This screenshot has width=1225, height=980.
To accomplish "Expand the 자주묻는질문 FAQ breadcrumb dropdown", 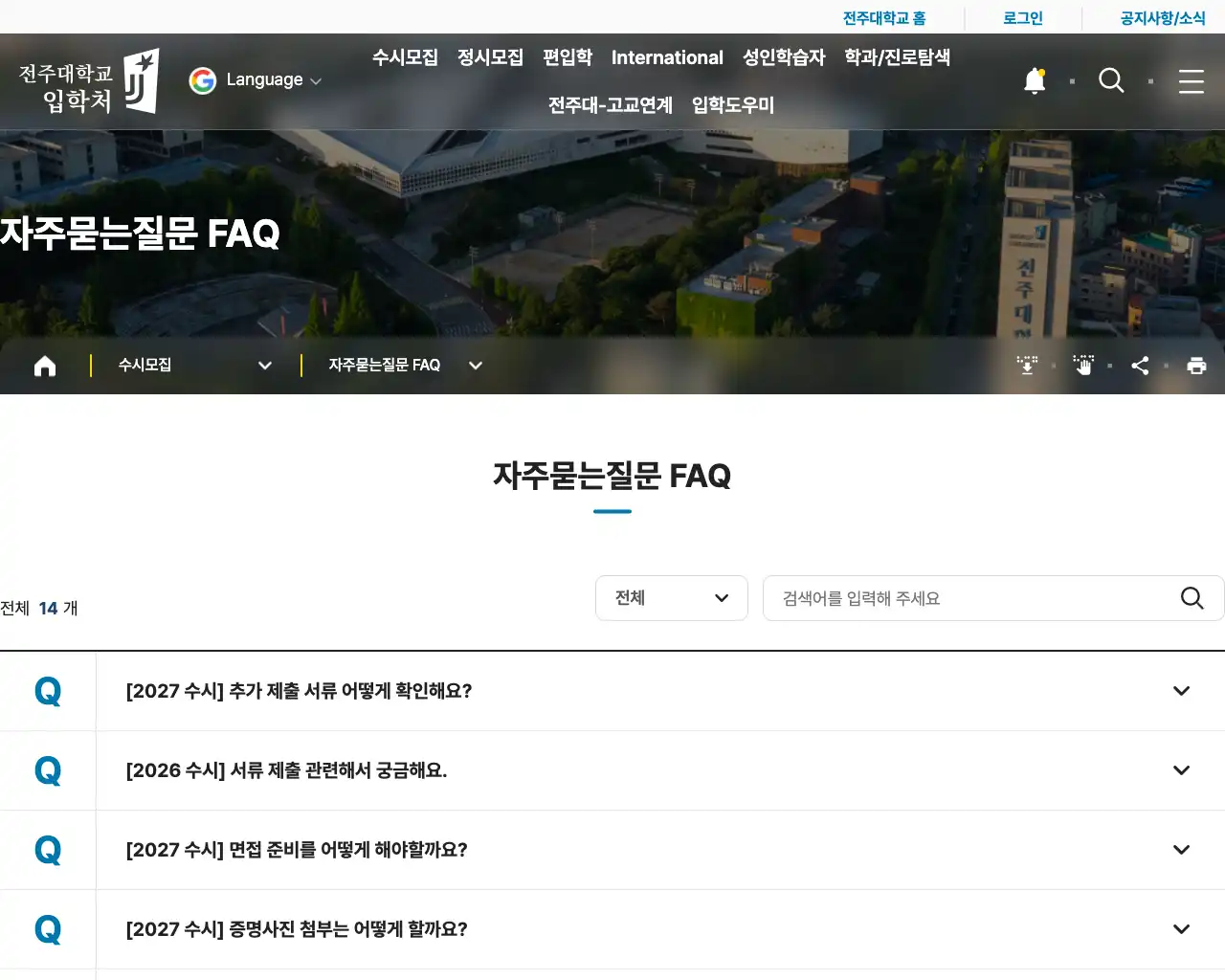I will point(405,366).
